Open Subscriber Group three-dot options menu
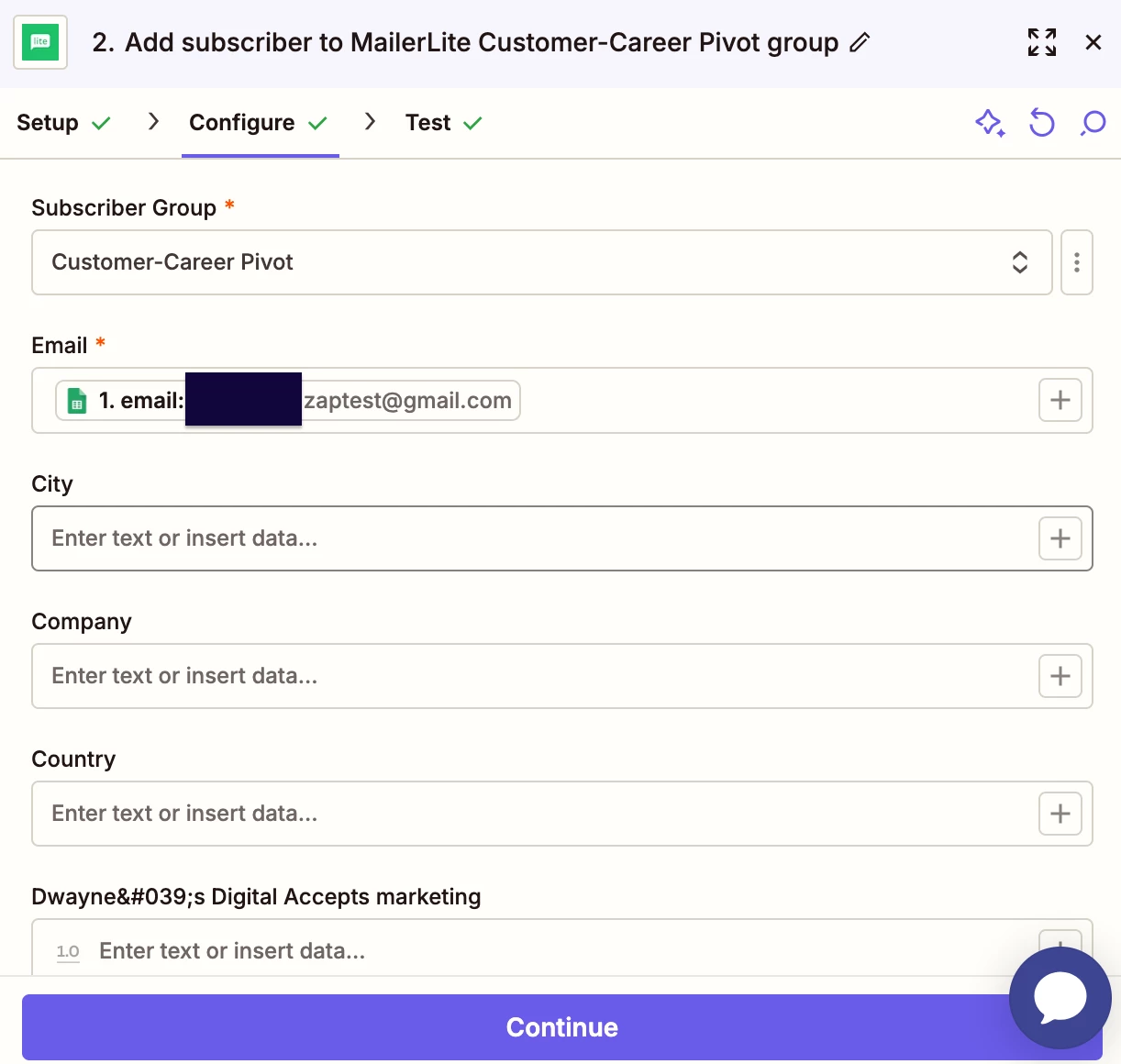 coord(1077,262)
